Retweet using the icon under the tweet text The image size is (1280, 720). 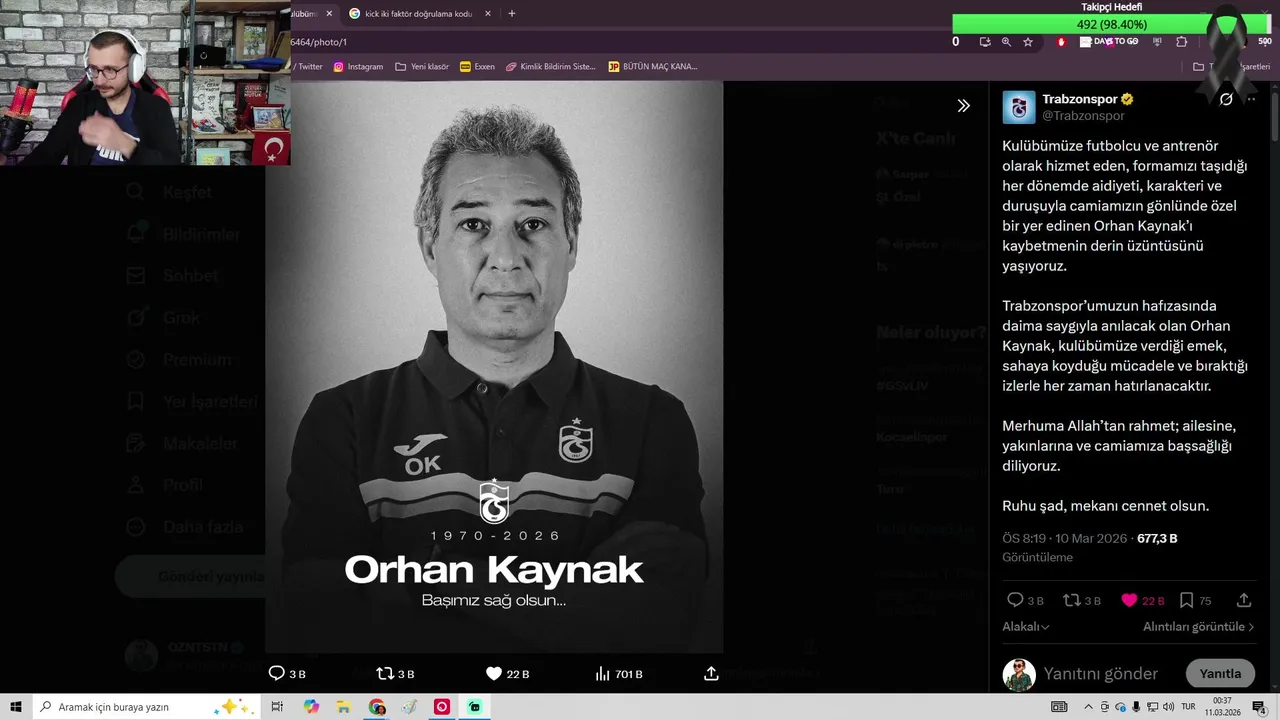tap(1072, 600)
